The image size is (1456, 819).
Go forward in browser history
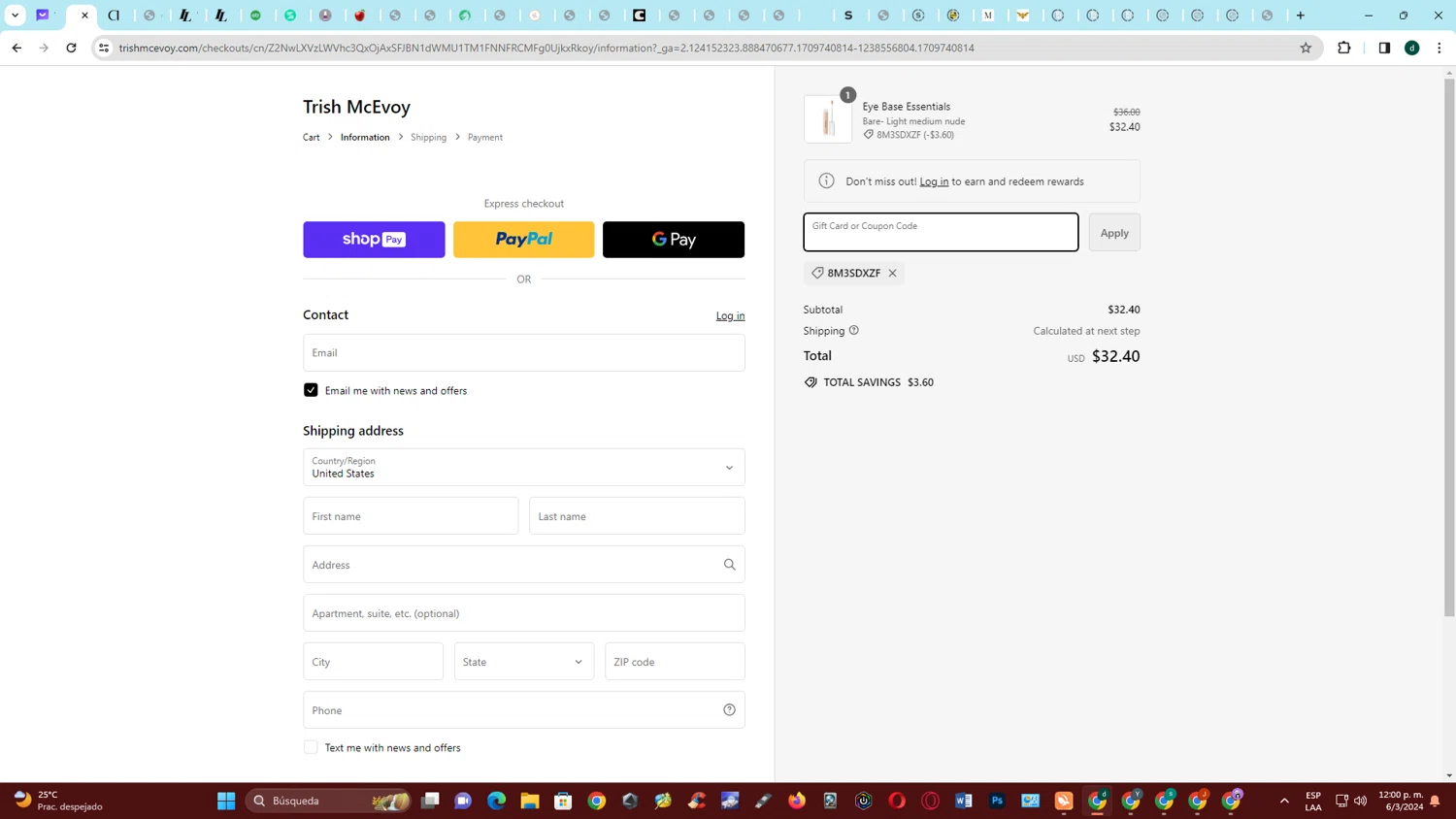tap(44, 48)
